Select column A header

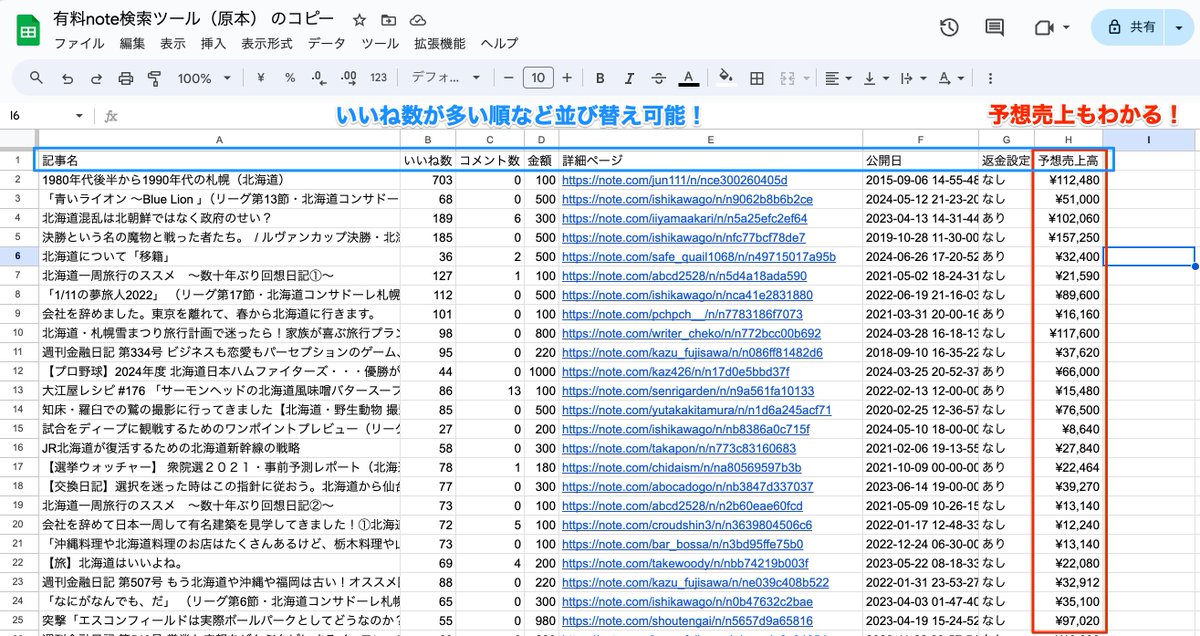point(219,140)
